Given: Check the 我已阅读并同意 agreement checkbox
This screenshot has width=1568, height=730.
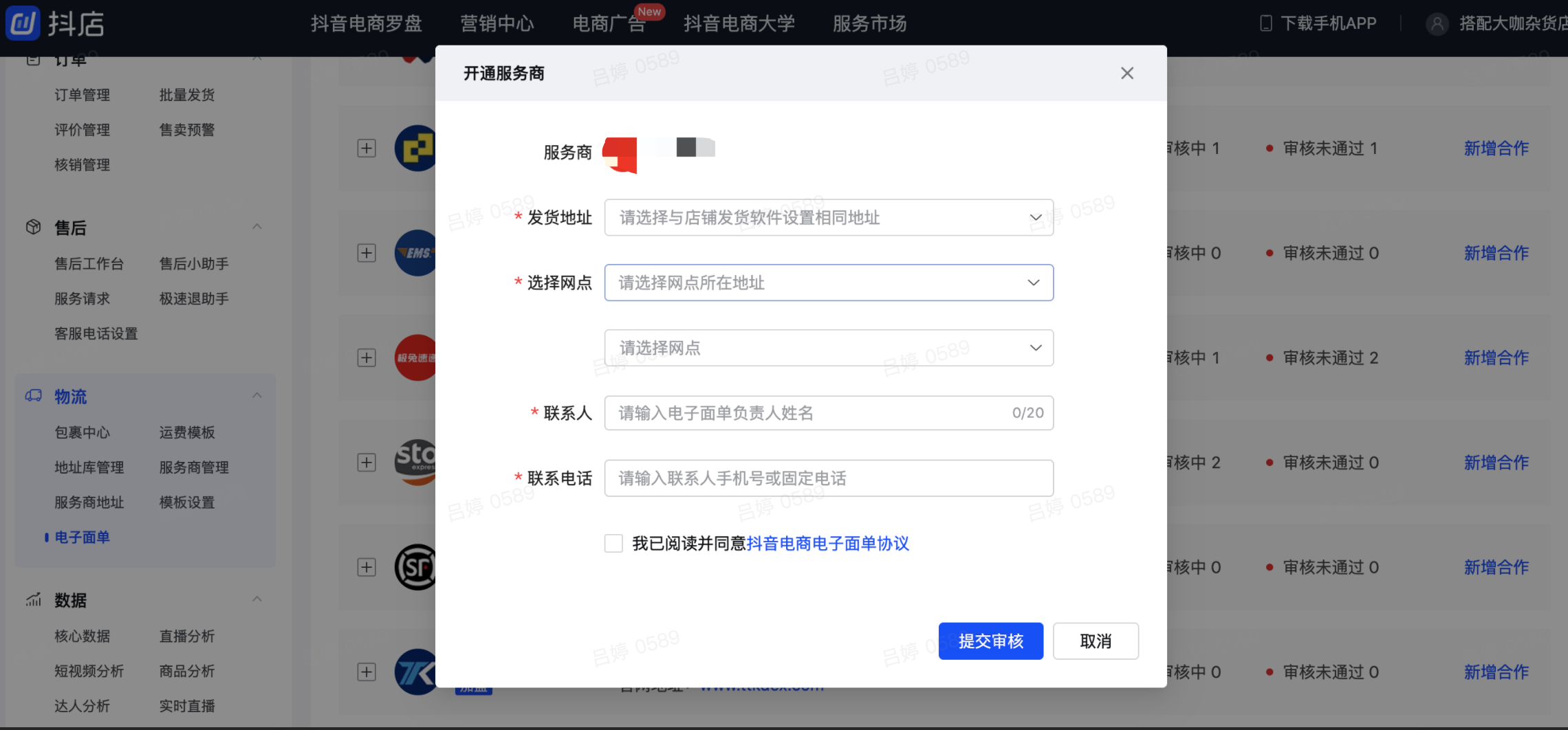Looking at the screenshot, I should (613, 544).
